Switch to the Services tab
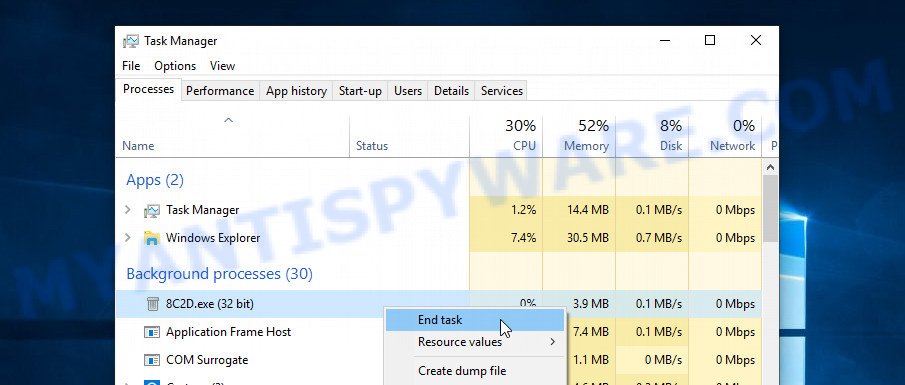The image size is (905, 385). tap(502, 91)
